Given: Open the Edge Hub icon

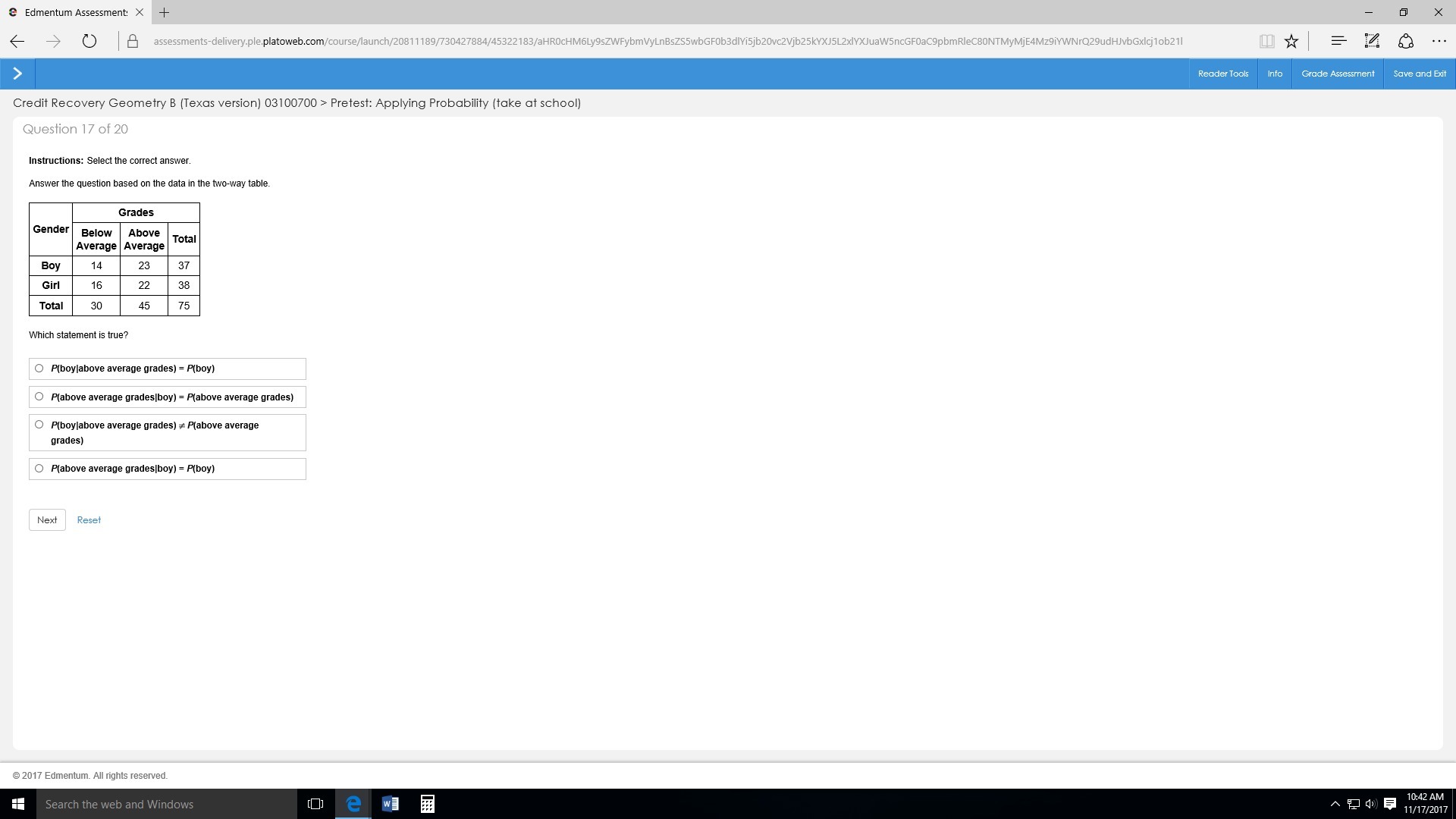Looking at the screenshot, I should pyautogui.click(x=1338, y=41).
